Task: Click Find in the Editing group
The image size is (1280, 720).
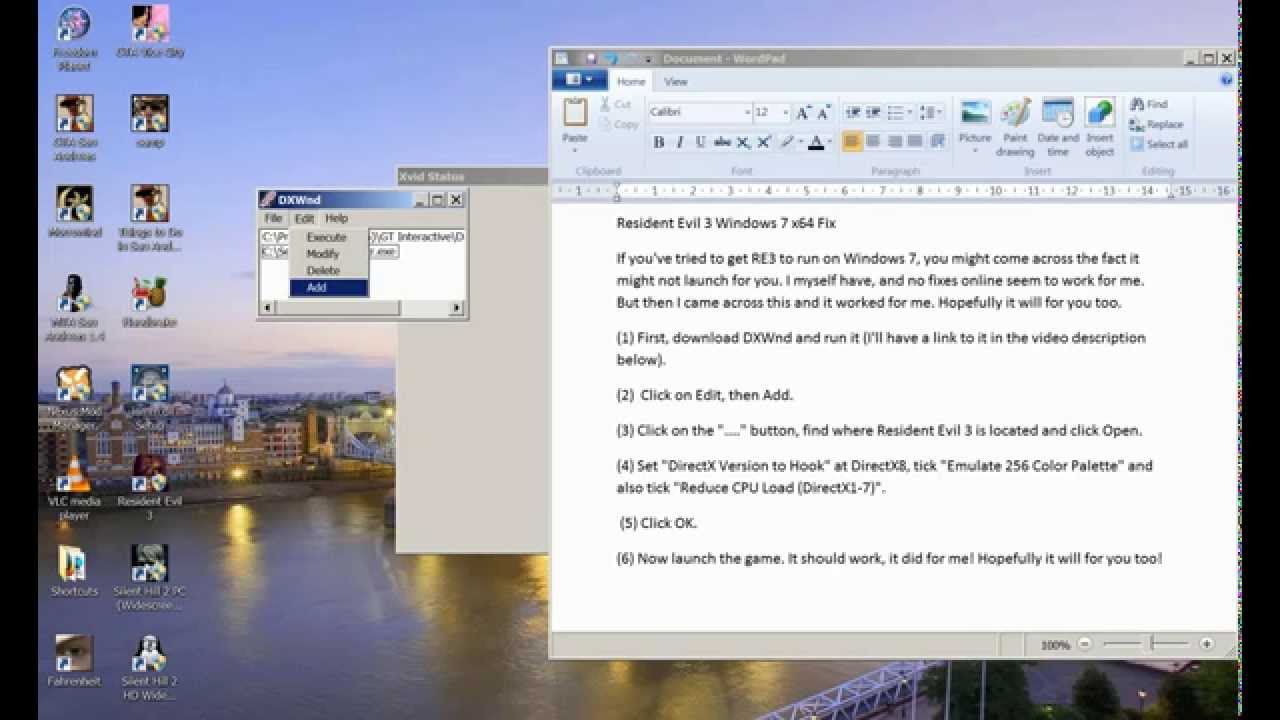Action: point(1148,104)
